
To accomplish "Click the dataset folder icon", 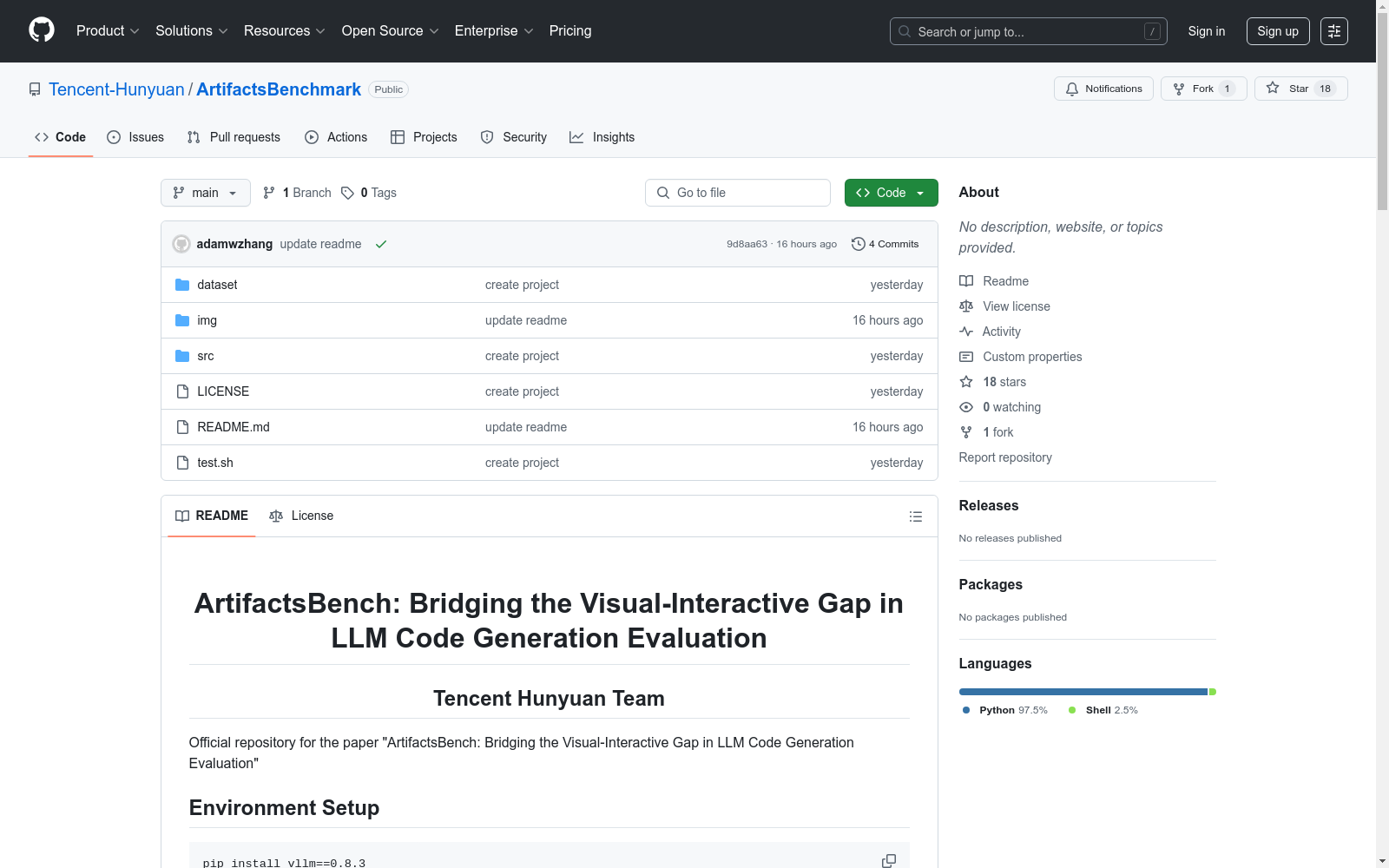I will tap(182, 285).
